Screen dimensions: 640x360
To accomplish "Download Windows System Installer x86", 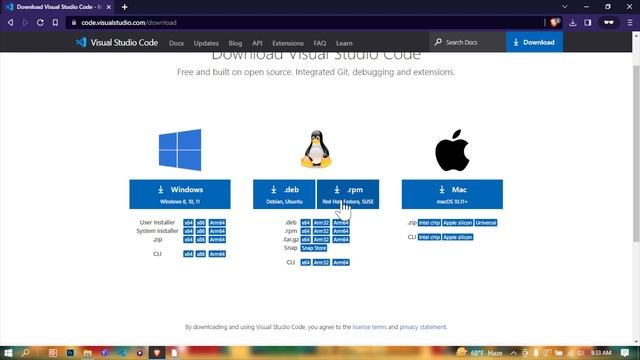I will [200, 231].
